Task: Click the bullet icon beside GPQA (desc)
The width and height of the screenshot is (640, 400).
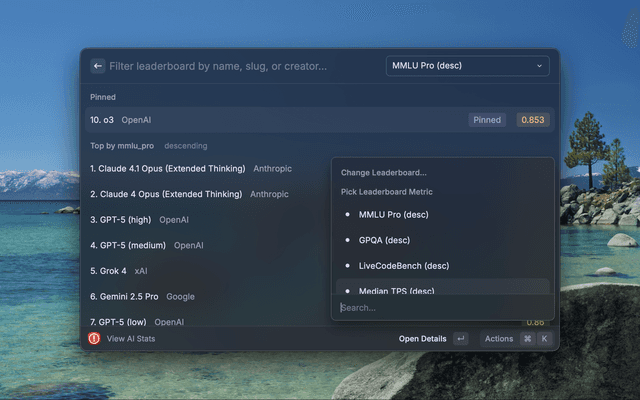Action: click(348, 240)
